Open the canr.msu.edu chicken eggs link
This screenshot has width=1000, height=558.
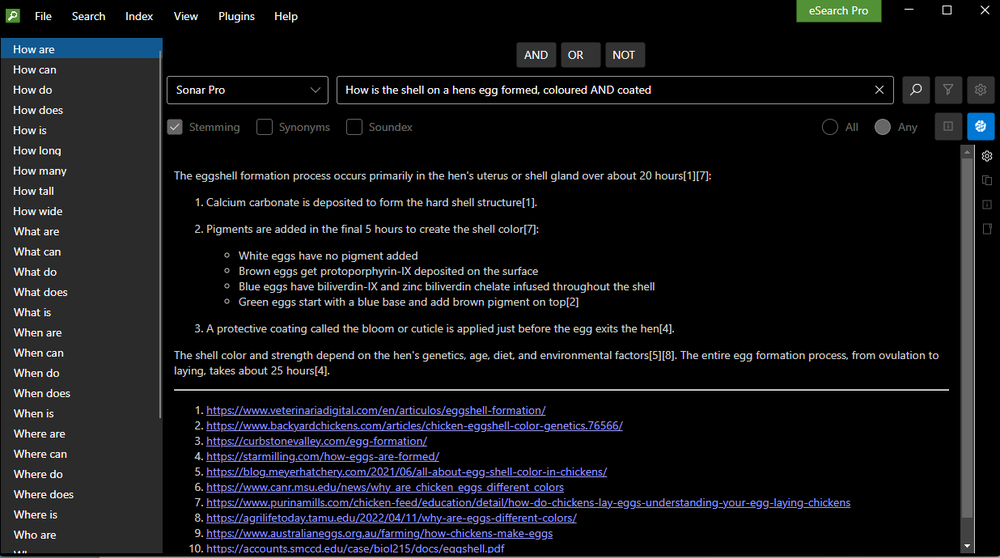pos(385,487)
